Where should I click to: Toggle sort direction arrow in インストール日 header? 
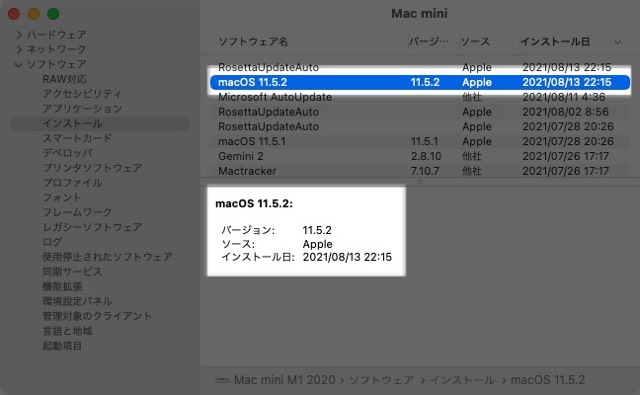[x=618, y=42]
